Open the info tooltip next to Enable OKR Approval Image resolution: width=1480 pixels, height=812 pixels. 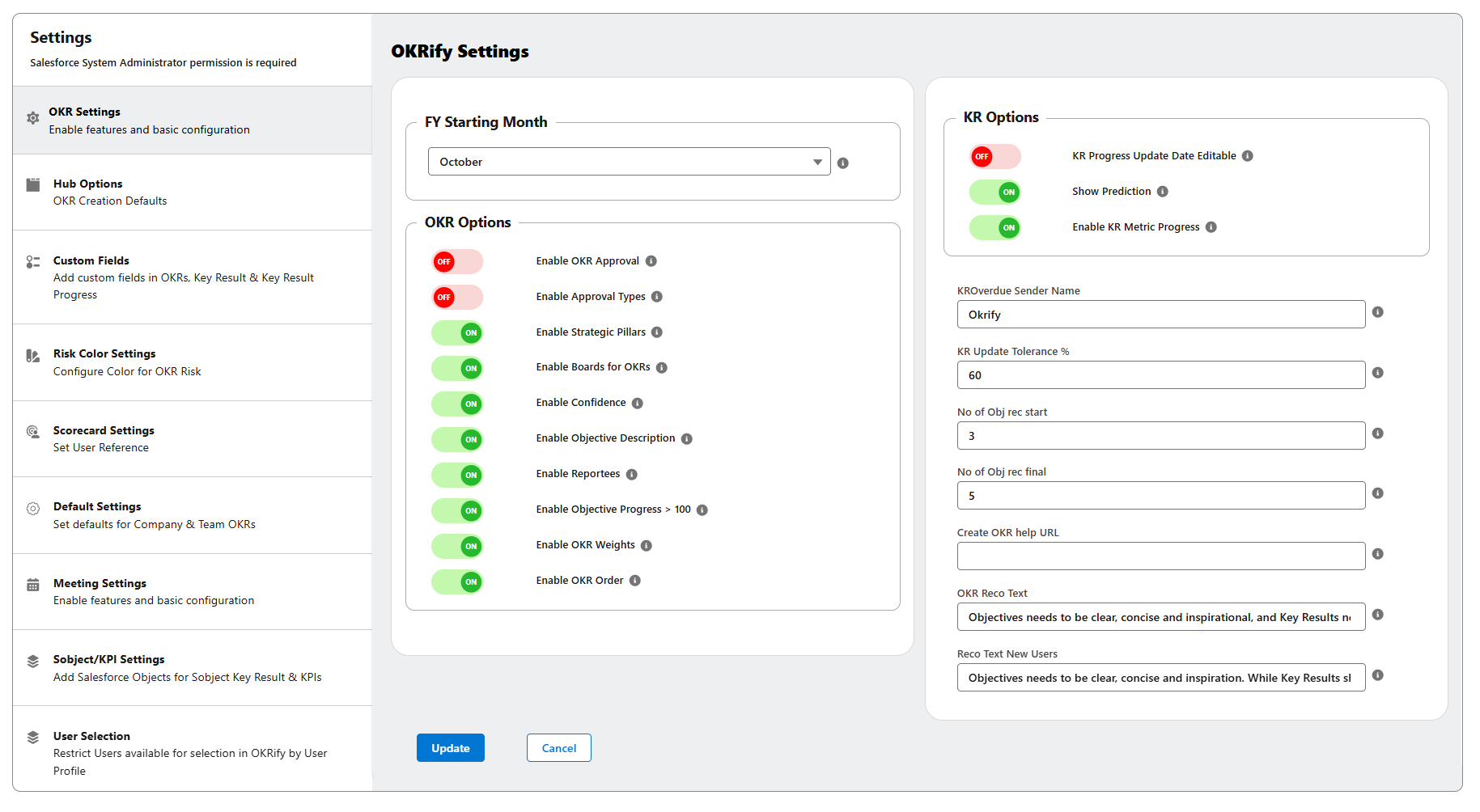click(x=651, y=260)
